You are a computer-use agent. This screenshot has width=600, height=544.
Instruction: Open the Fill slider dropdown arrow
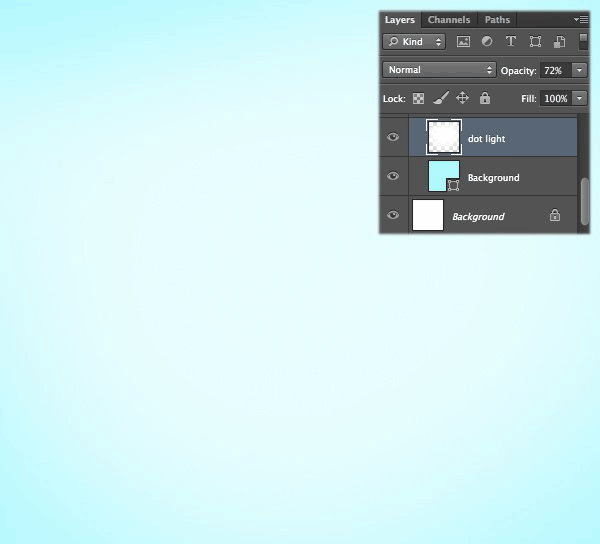(579, 99)
